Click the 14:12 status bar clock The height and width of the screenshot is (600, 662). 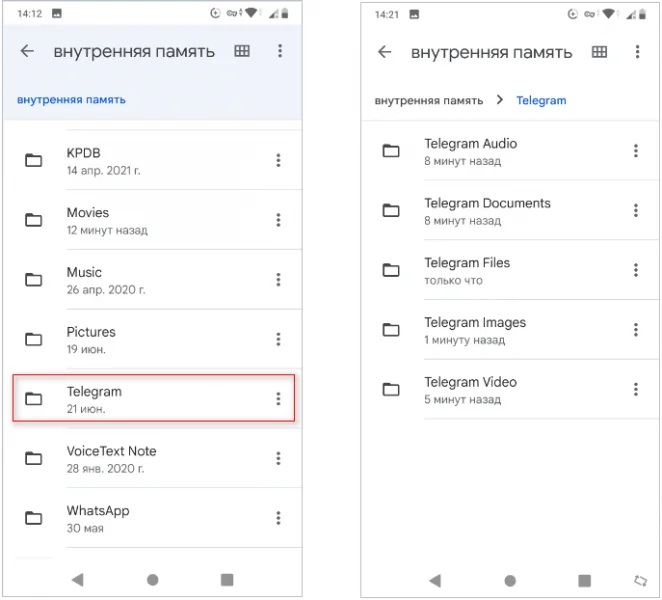click(30, 14)
